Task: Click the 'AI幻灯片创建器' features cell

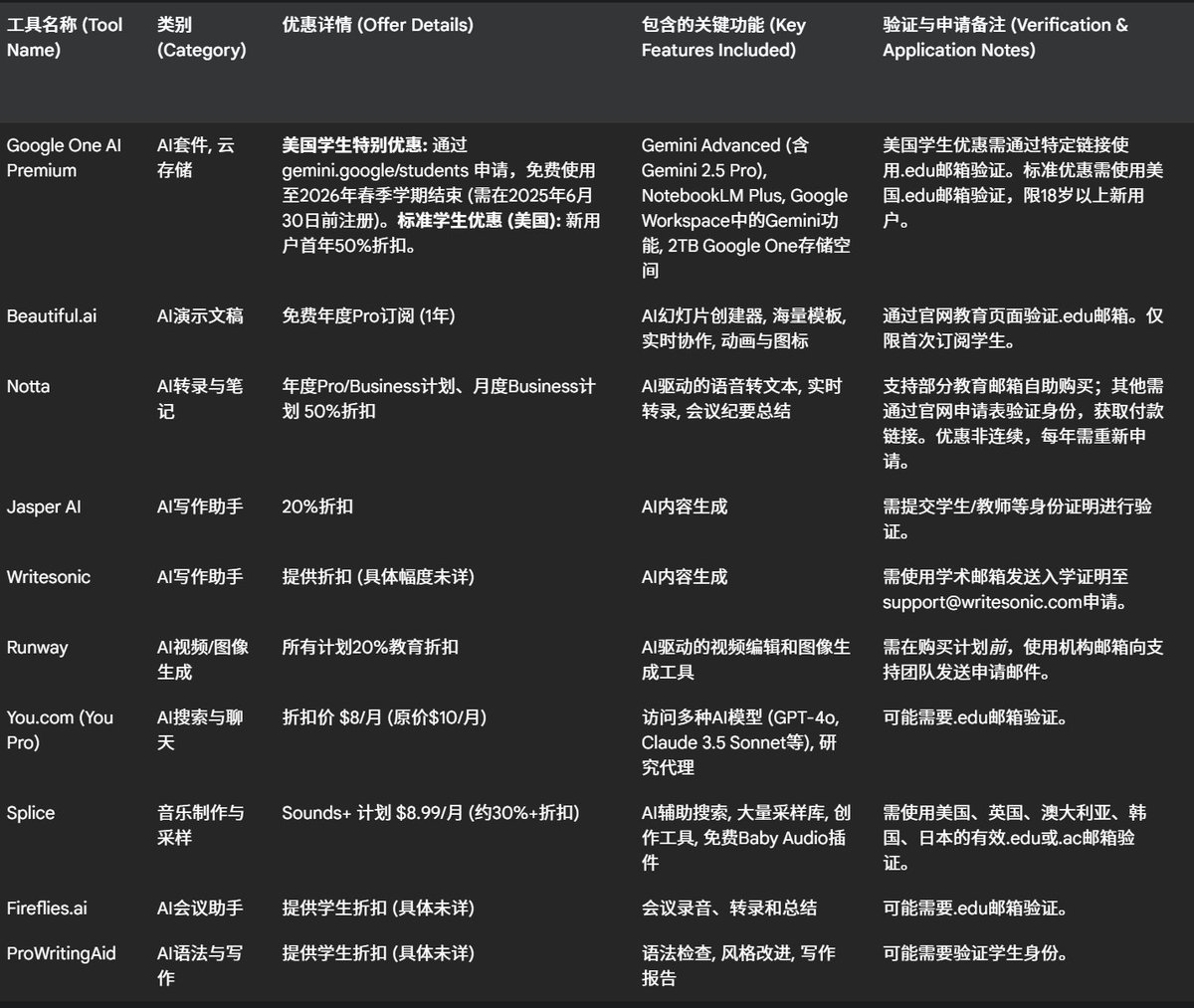Action: pos(744,328)
